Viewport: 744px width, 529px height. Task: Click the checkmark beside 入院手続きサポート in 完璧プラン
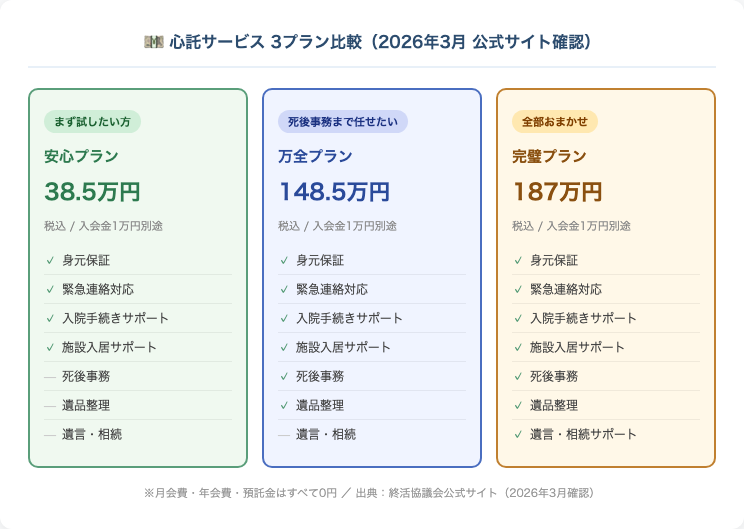518,318
